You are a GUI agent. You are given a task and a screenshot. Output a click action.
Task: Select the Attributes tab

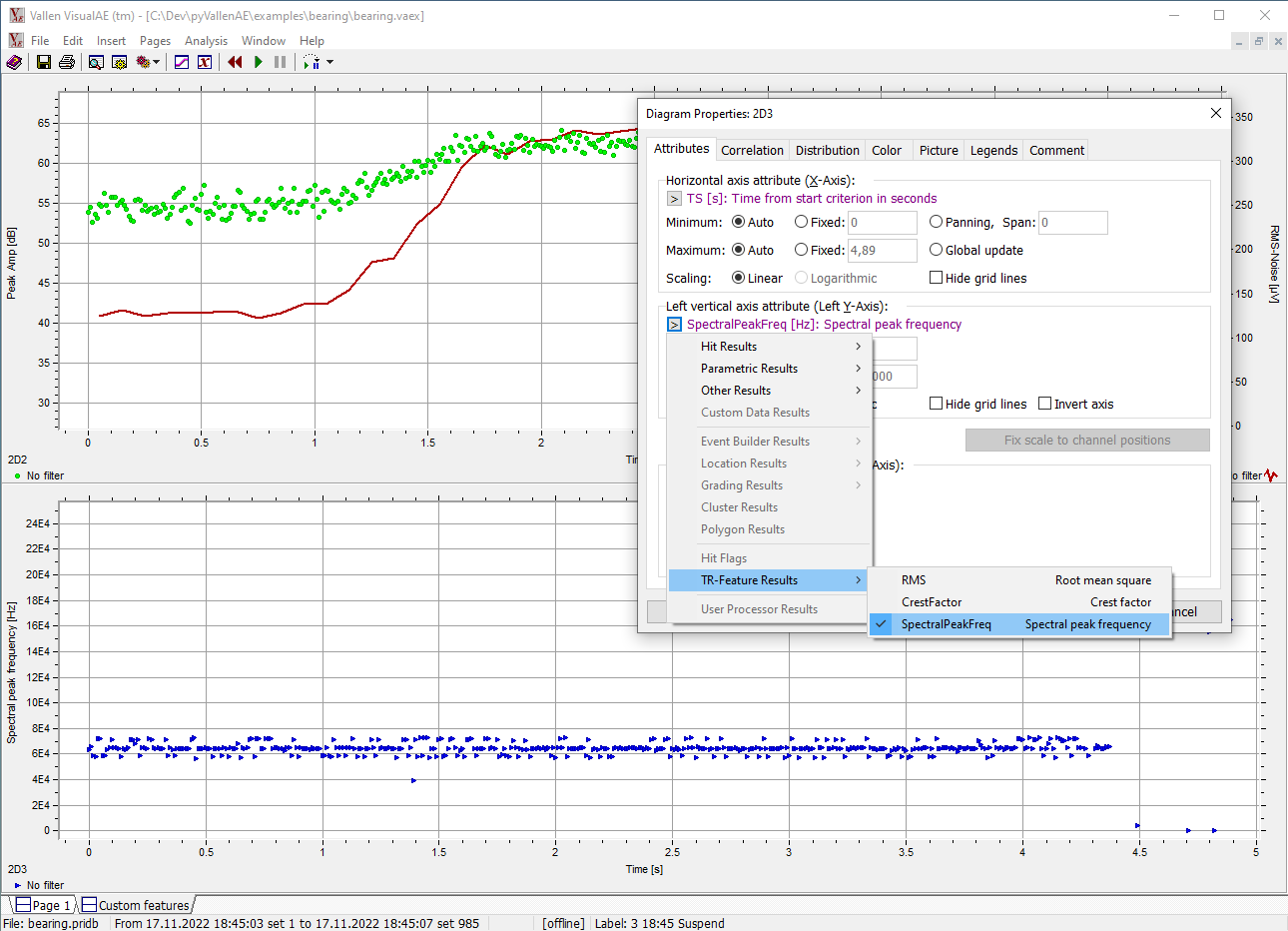click(x=681, y=149)
